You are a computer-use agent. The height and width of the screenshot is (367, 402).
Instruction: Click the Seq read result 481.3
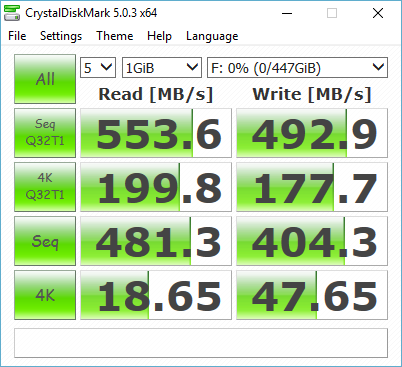pos(156,241)
